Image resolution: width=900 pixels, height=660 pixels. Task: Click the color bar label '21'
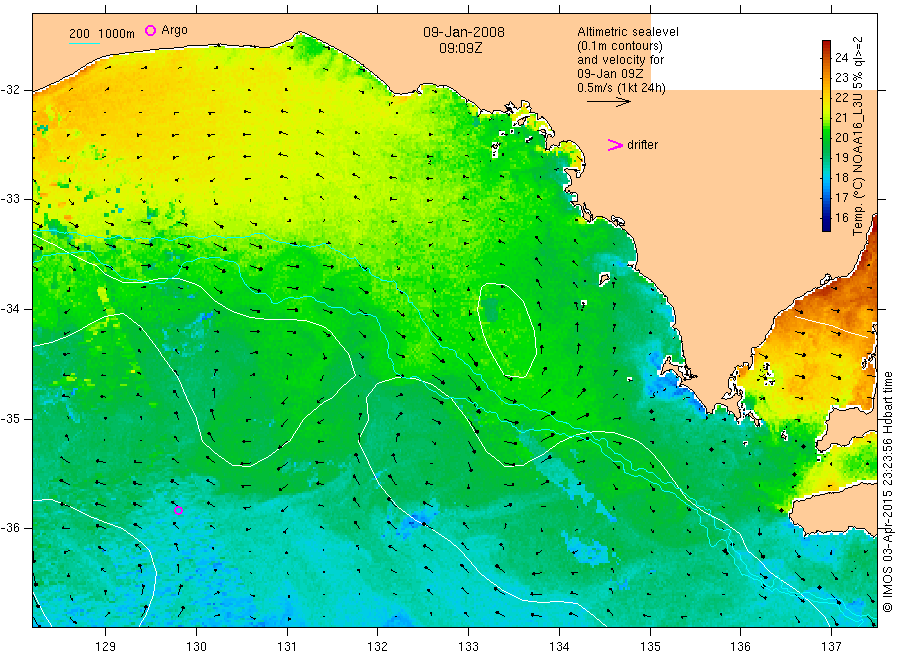841,118
